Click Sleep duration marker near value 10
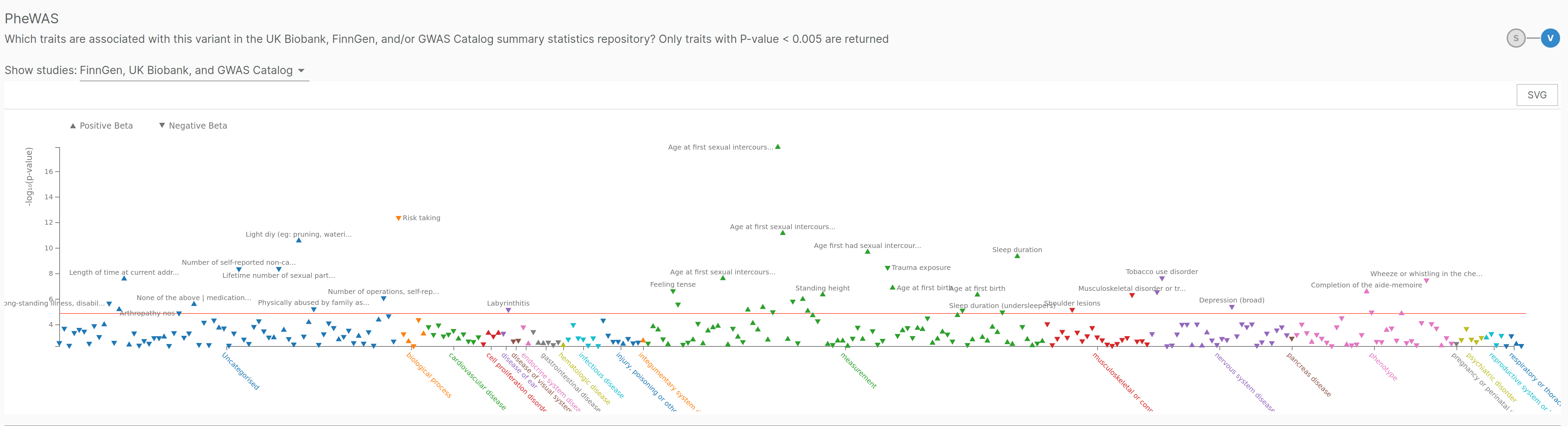 1017,256
